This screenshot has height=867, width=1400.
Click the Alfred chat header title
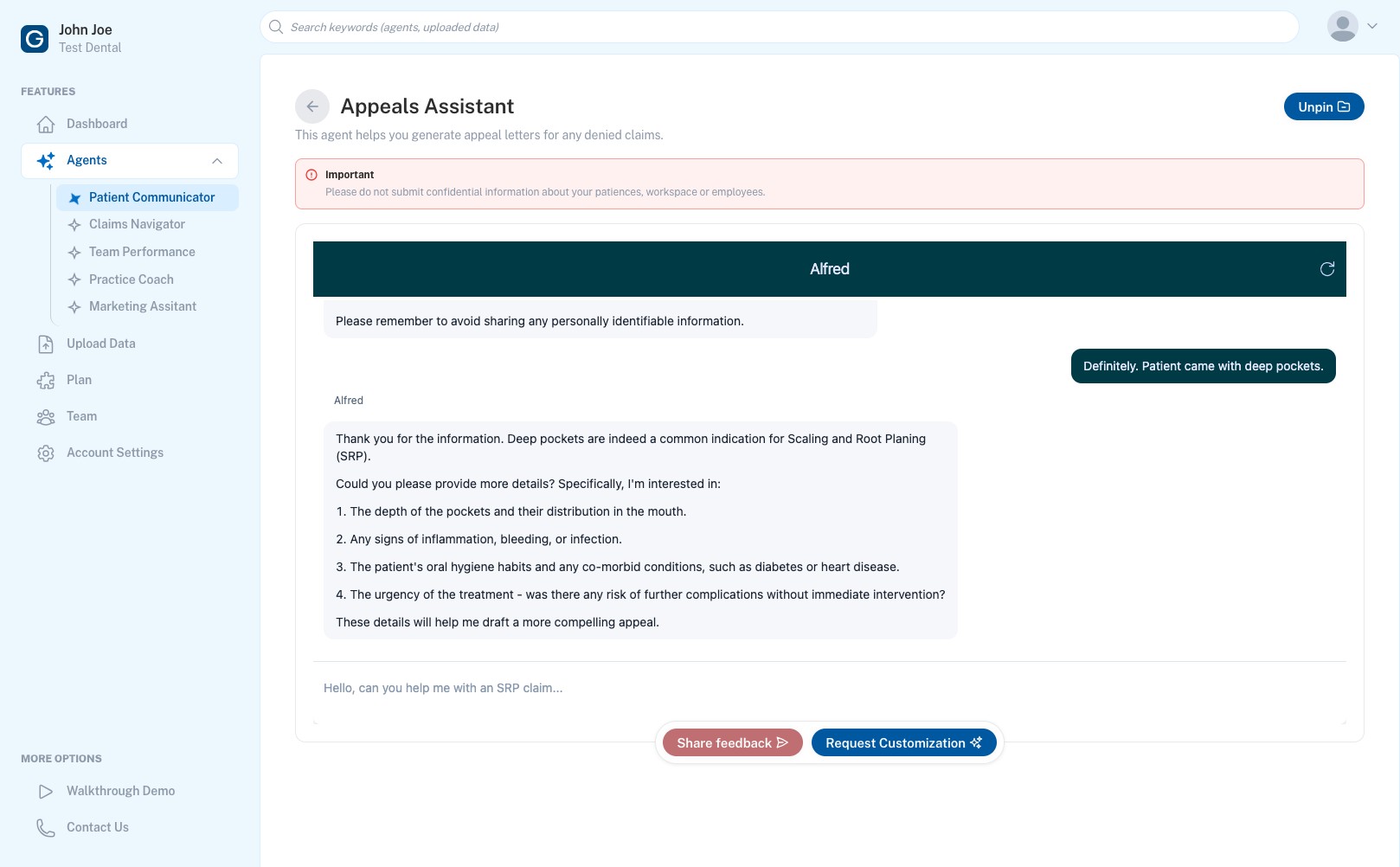pyautogui.click(x=830, y=269)
